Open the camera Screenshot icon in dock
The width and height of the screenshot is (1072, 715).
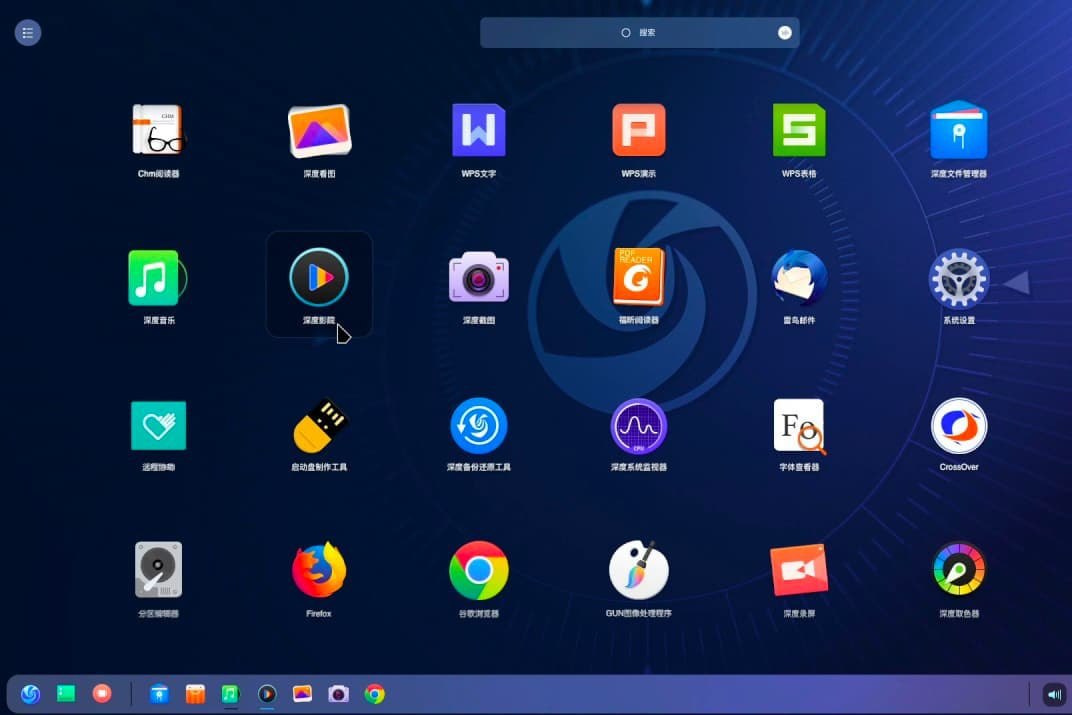click(338, 694)
